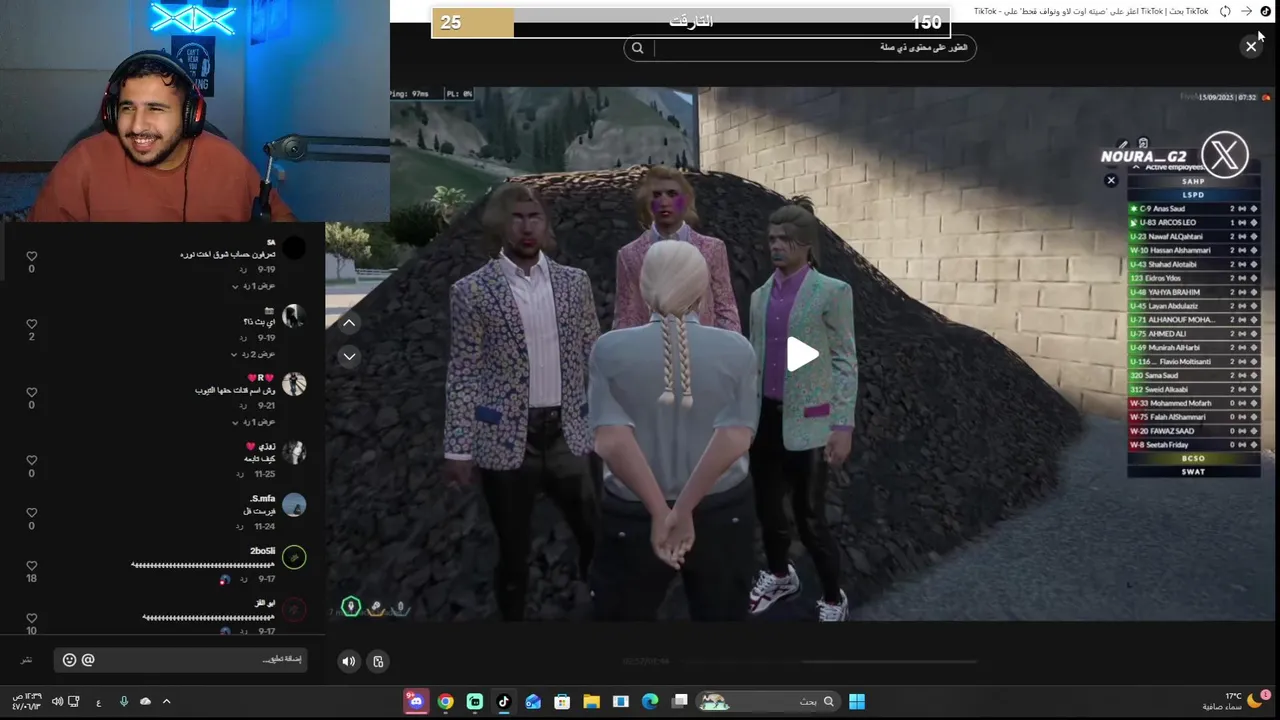Like the comment with 2 likes

tap(31, 324)
